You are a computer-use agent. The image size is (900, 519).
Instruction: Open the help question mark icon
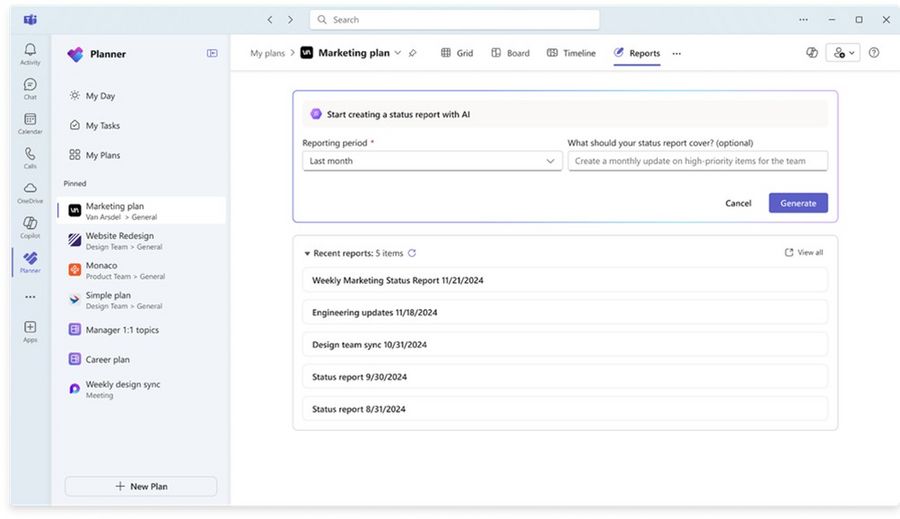pos(874,53)
